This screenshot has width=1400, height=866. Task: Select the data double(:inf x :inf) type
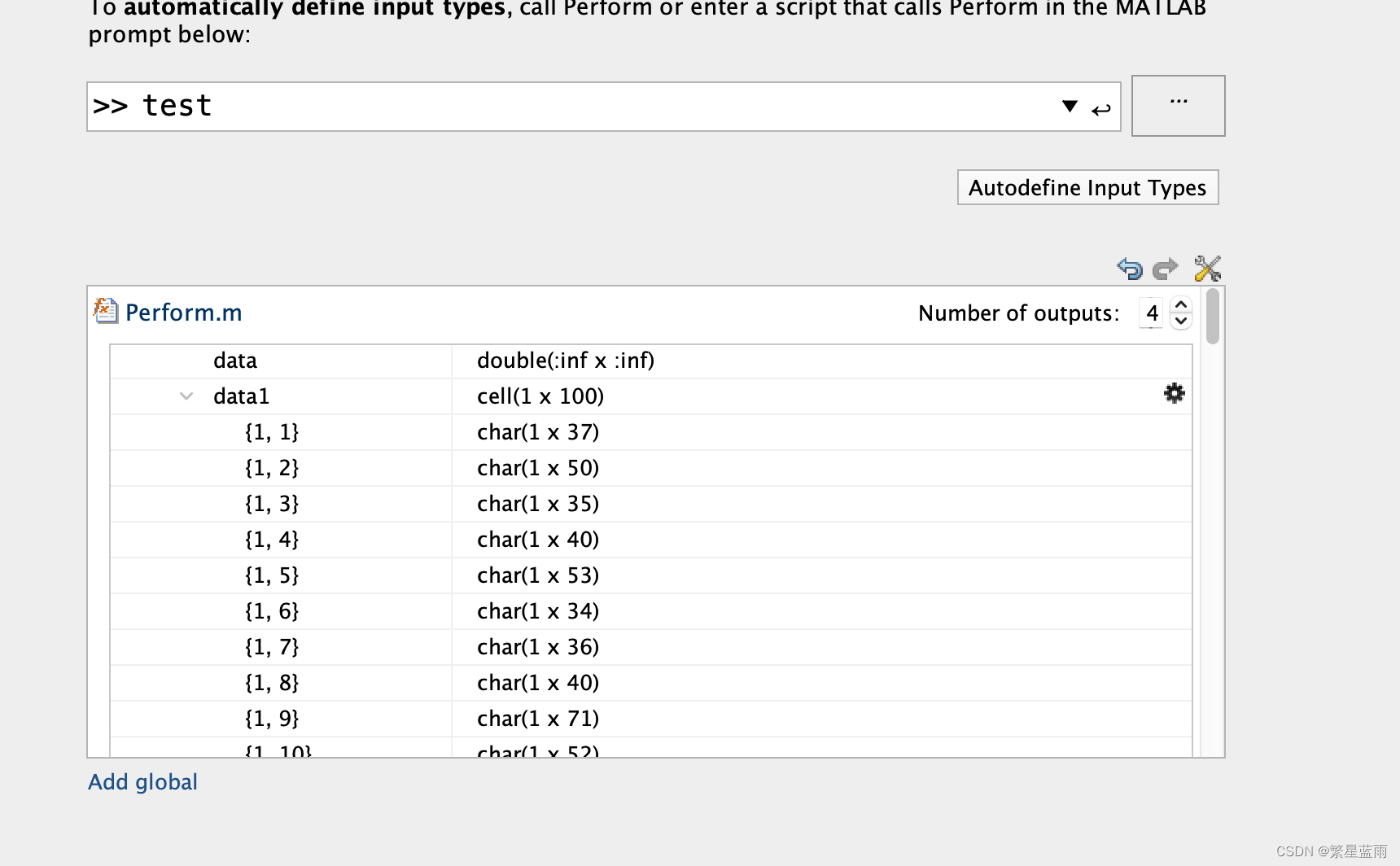pyautogui.click(x=565, y=361)
